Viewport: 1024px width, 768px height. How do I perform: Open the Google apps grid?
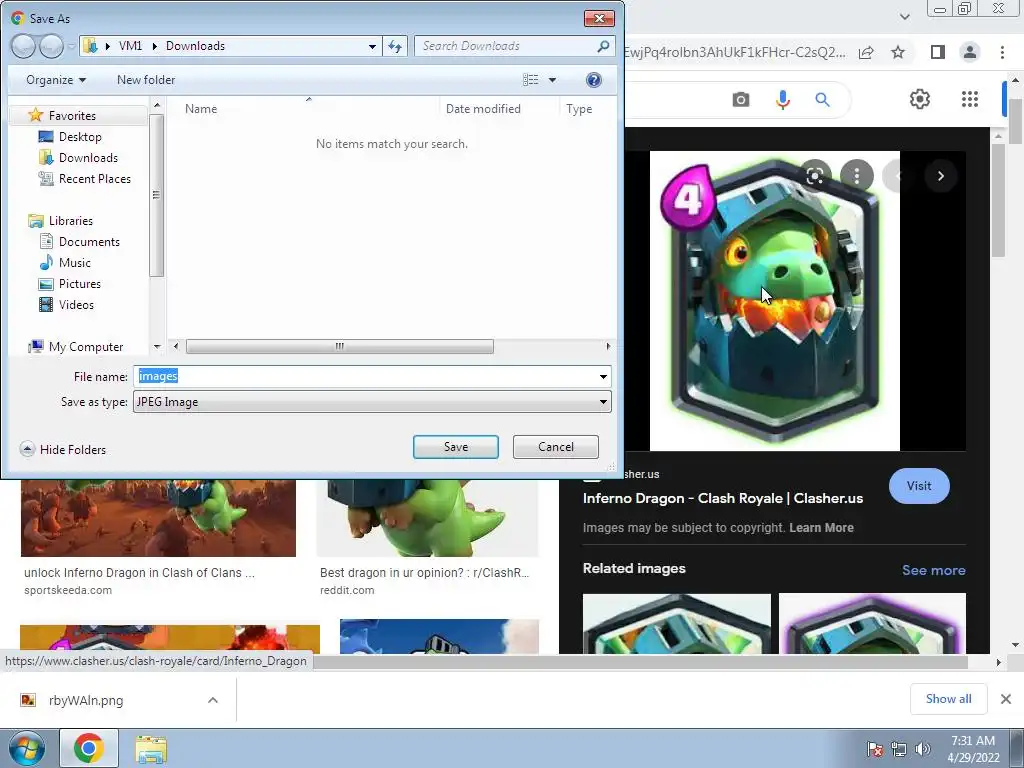[970, 99]
